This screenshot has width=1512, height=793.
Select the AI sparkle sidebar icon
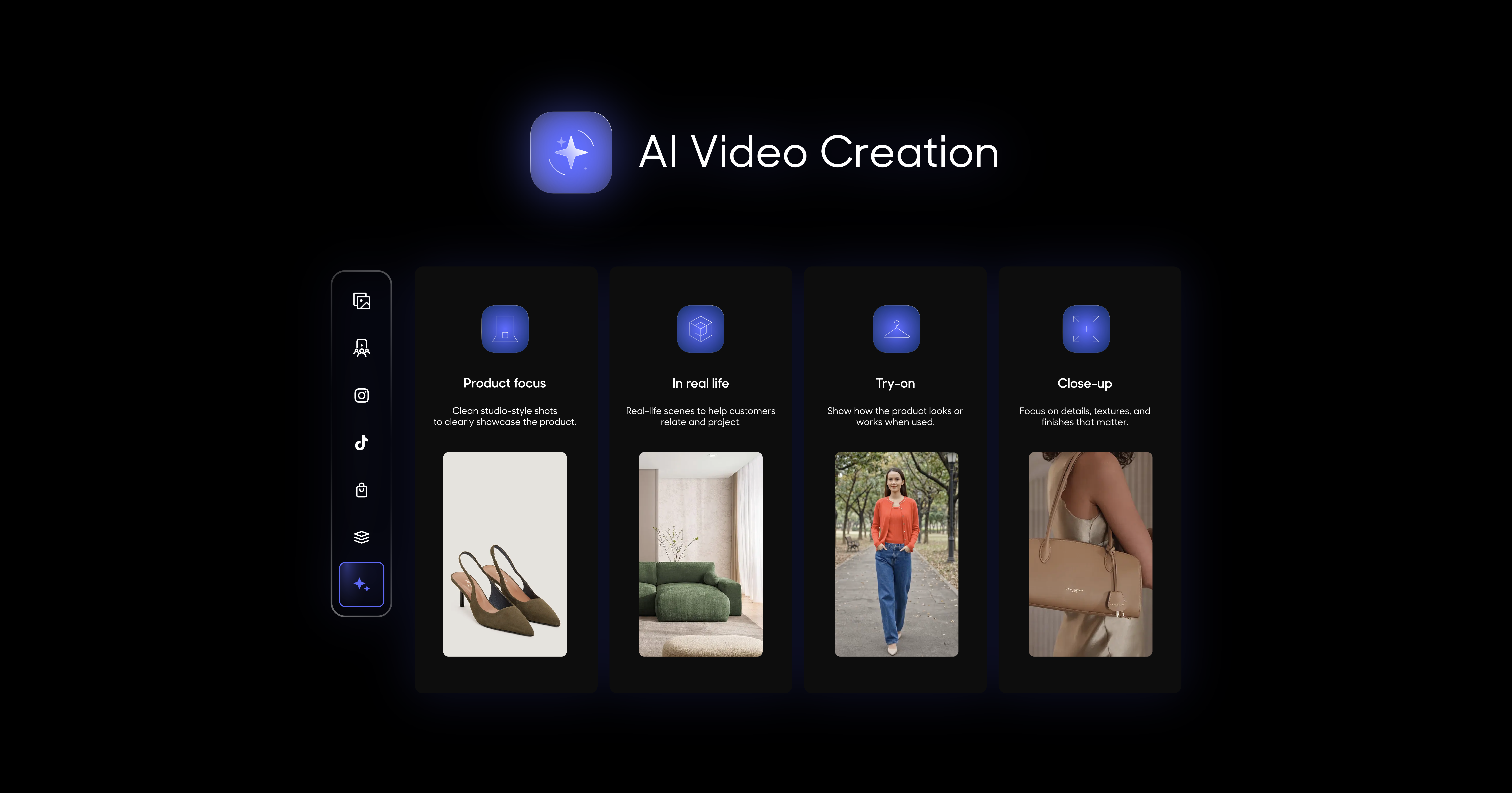click(362, 585)
